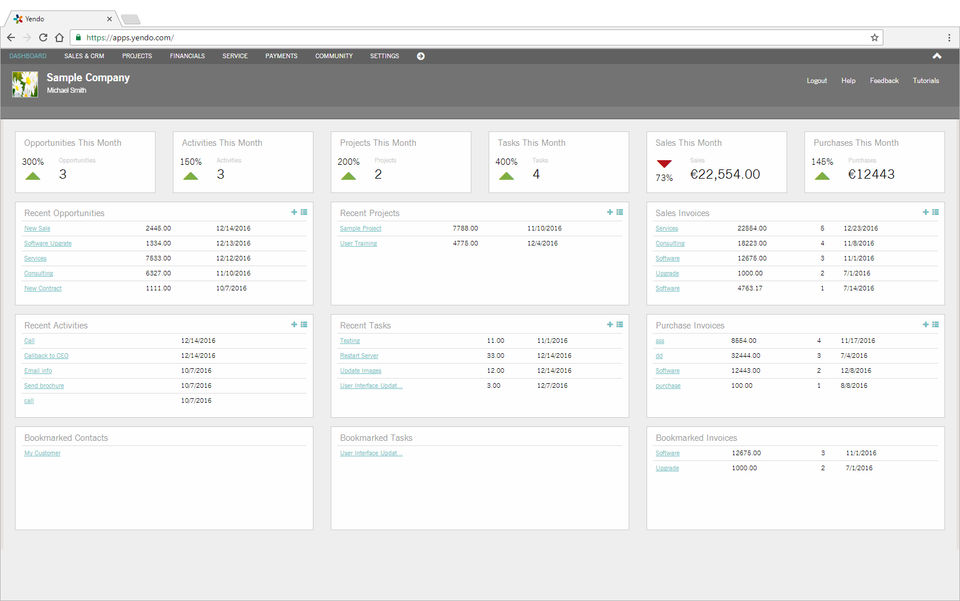Open list view for Recent Opportunities
This screenshot has width=960, height=601.
(x=304, y=212)
